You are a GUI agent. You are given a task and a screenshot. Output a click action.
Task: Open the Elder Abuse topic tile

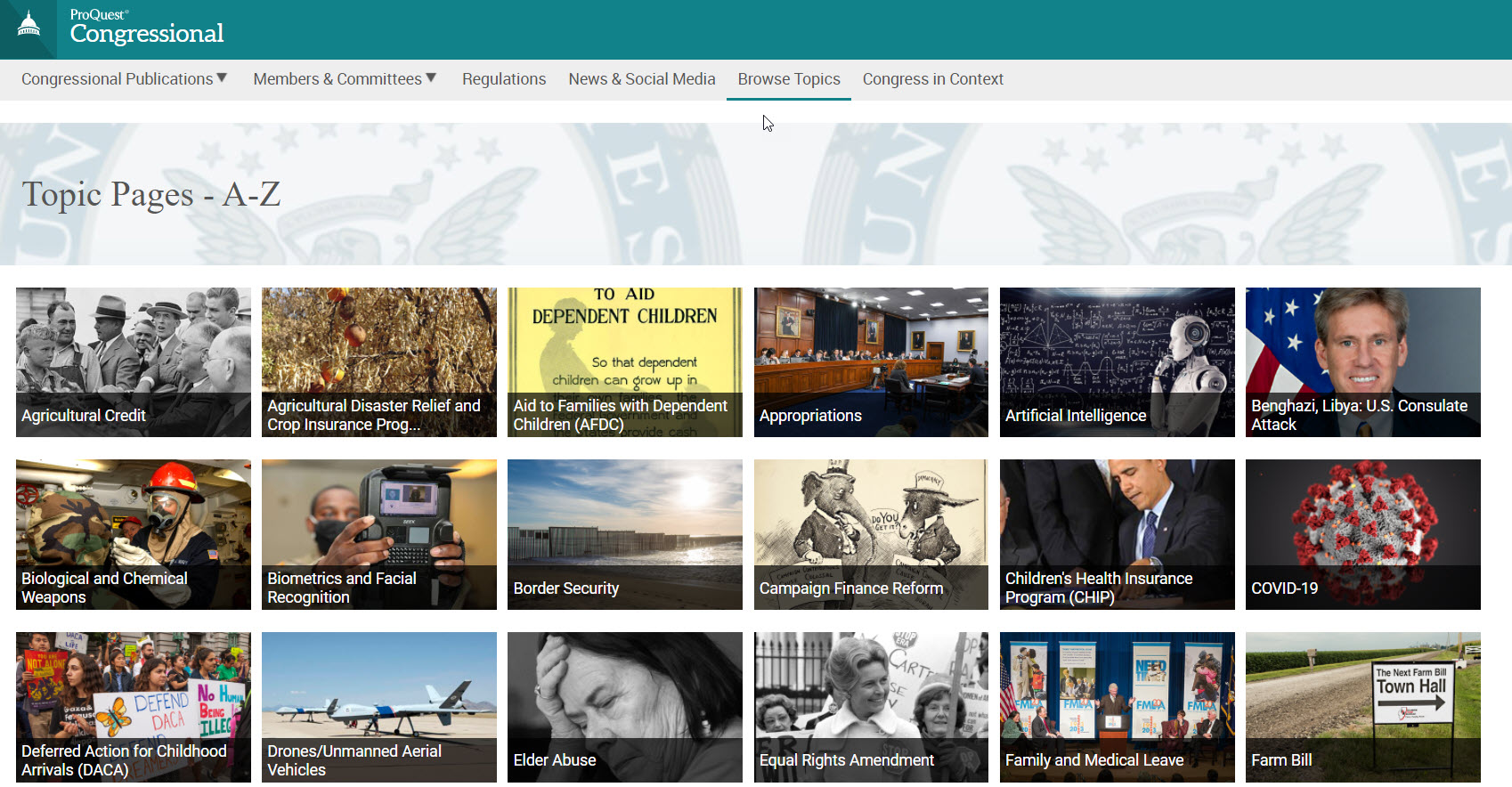point(625,707)
